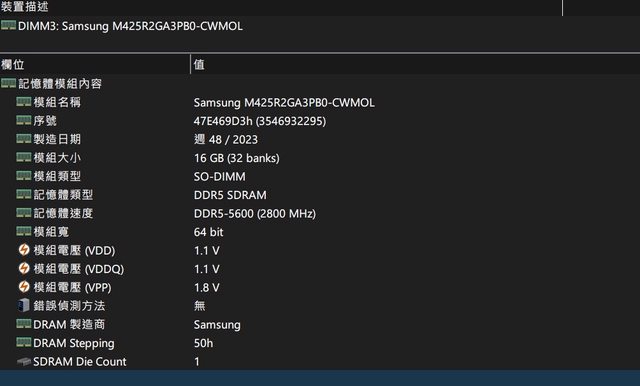Select the 模組大小 row
The height and width of the screenshot is (386, 640).
click(x=320, y=158)
